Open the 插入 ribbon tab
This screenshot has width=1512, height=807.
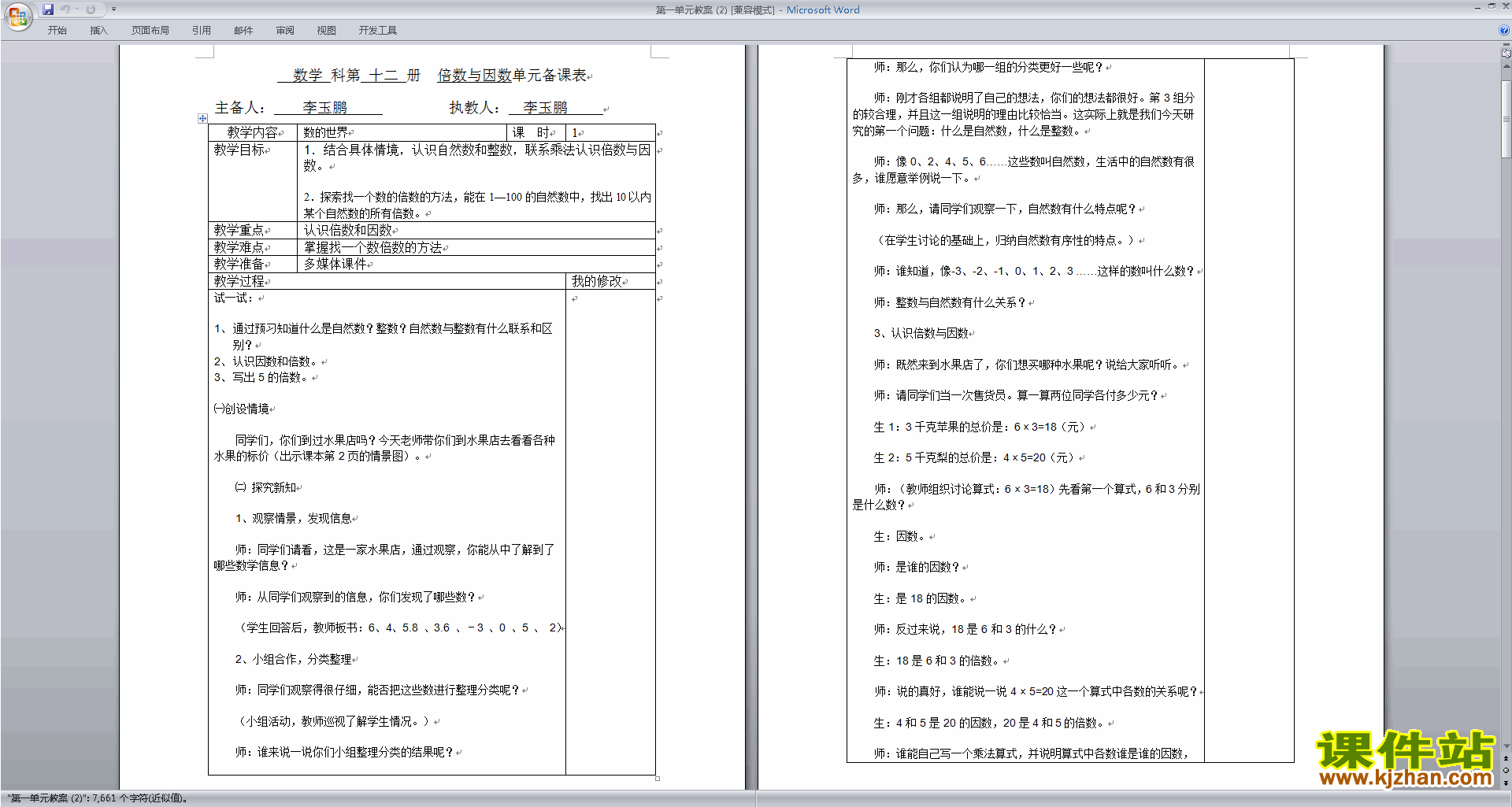tap(98, 31)
